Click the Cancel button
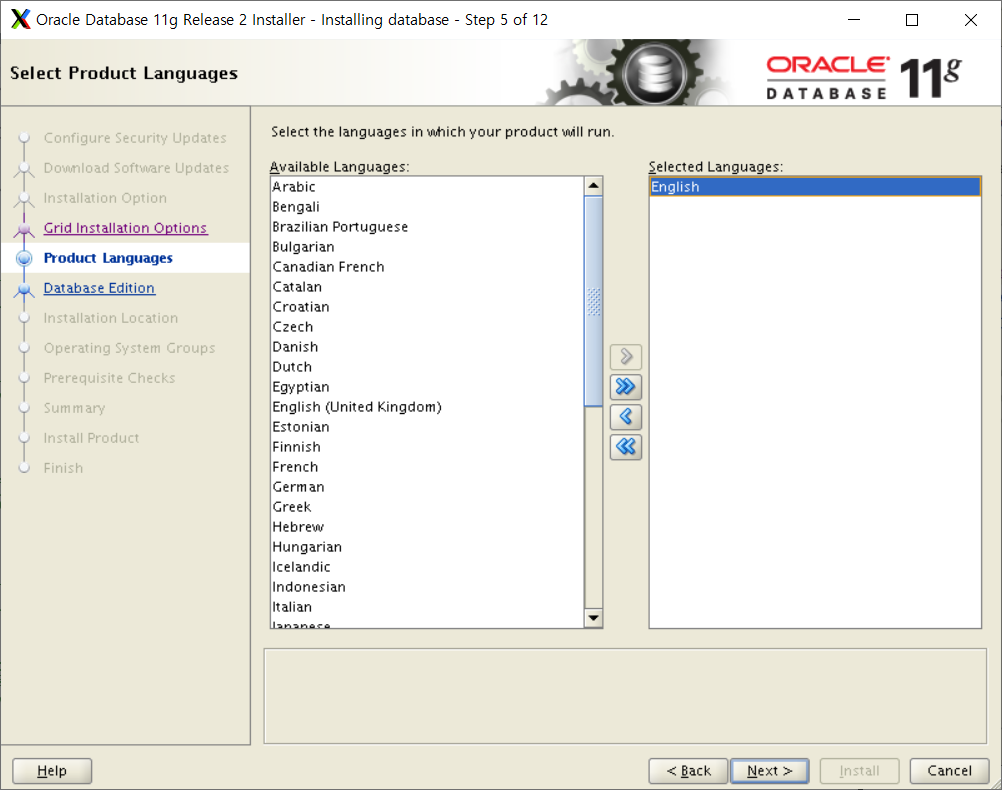Image resolution: width=1002 pixels, height=790 pixels. 950,771
